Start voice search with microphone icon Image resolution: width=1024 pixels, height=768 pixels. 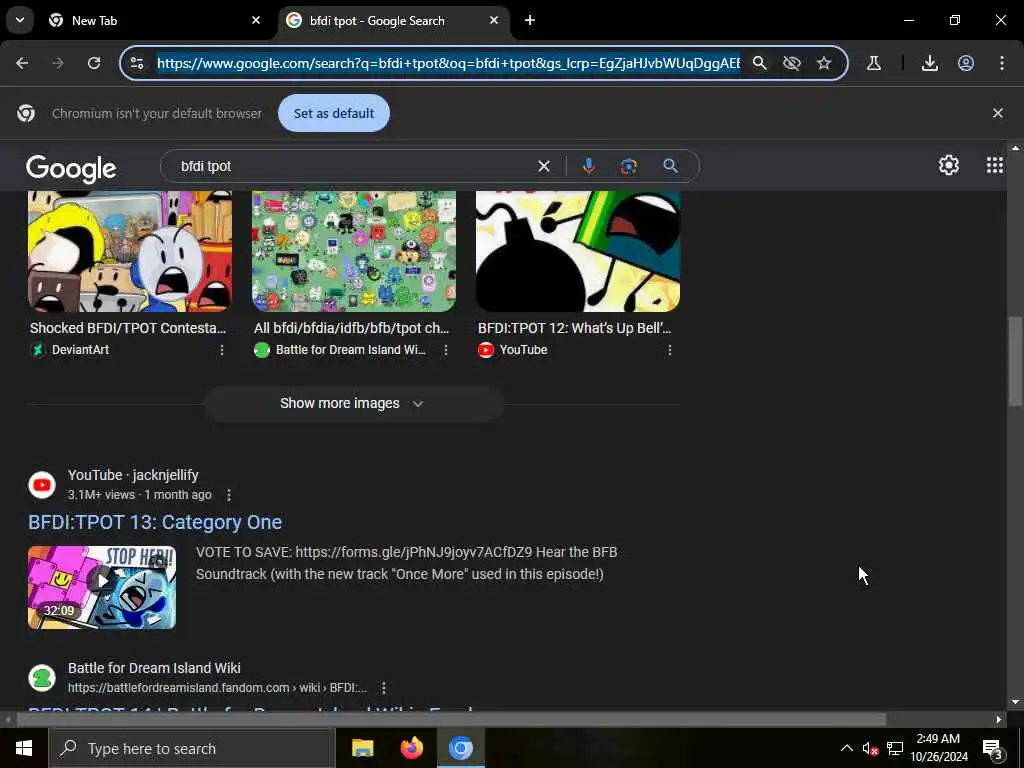click(x=588, y=166)
